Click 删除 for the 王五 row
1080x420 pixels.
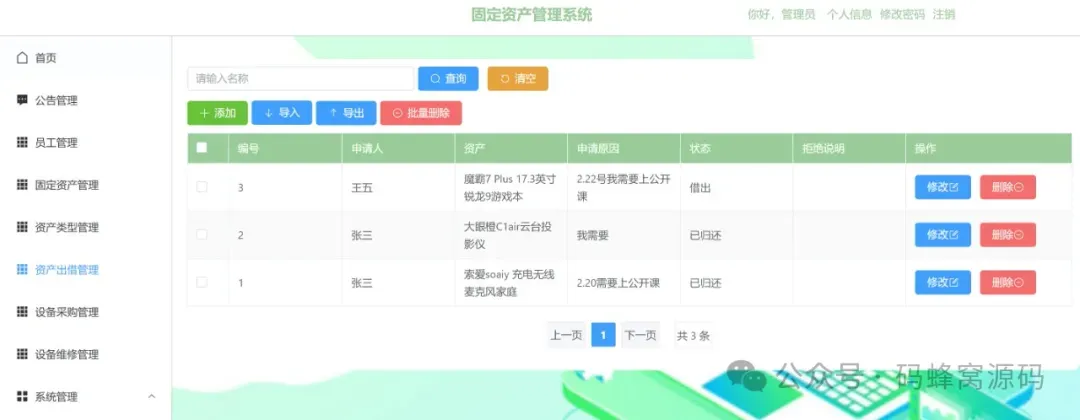(x=1008, y=187)
